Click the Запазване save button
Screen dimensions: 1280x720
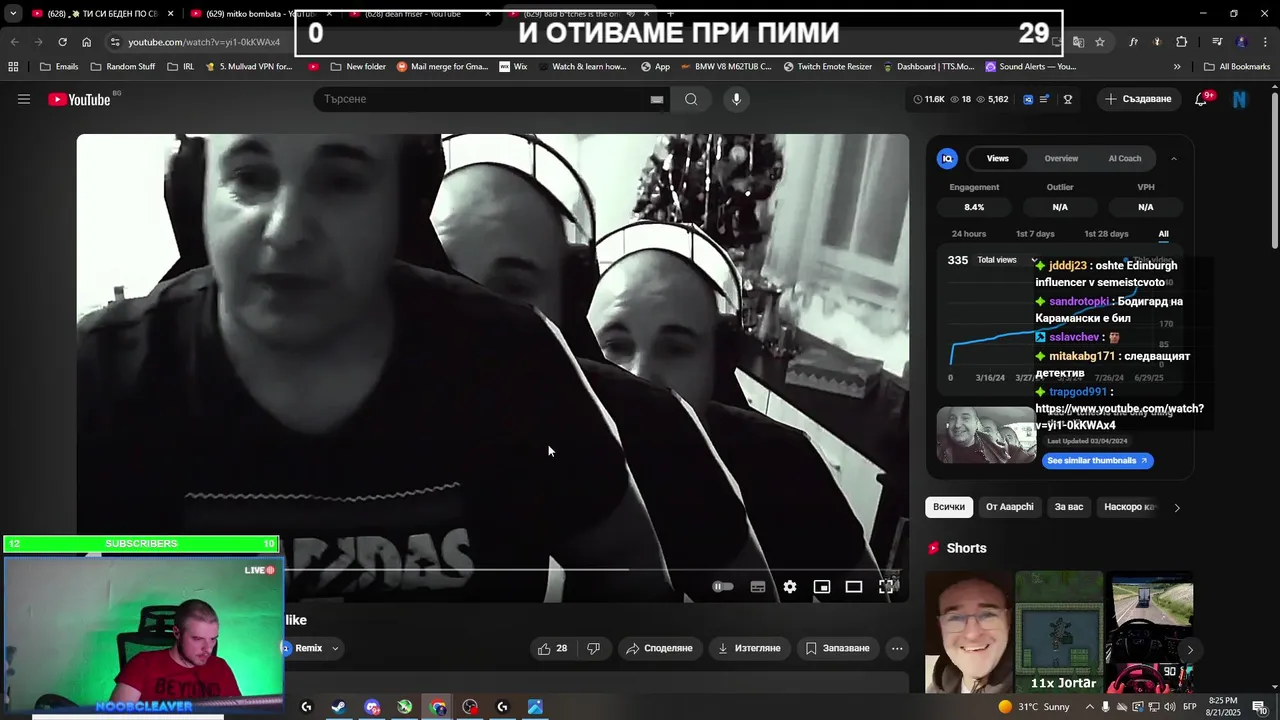(838, 648)
